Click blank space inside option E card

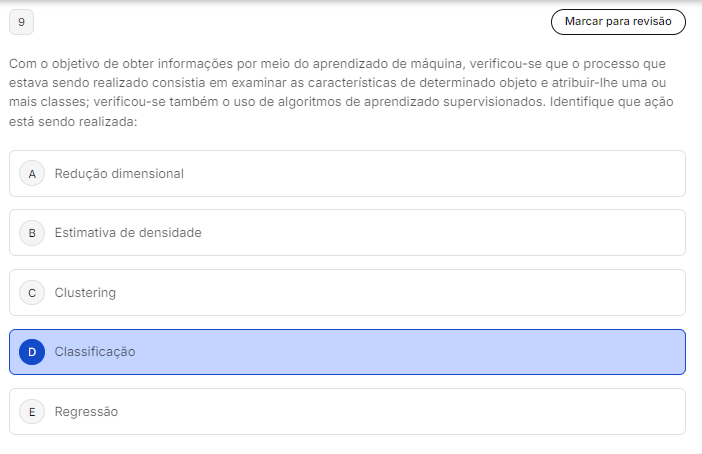450,411
